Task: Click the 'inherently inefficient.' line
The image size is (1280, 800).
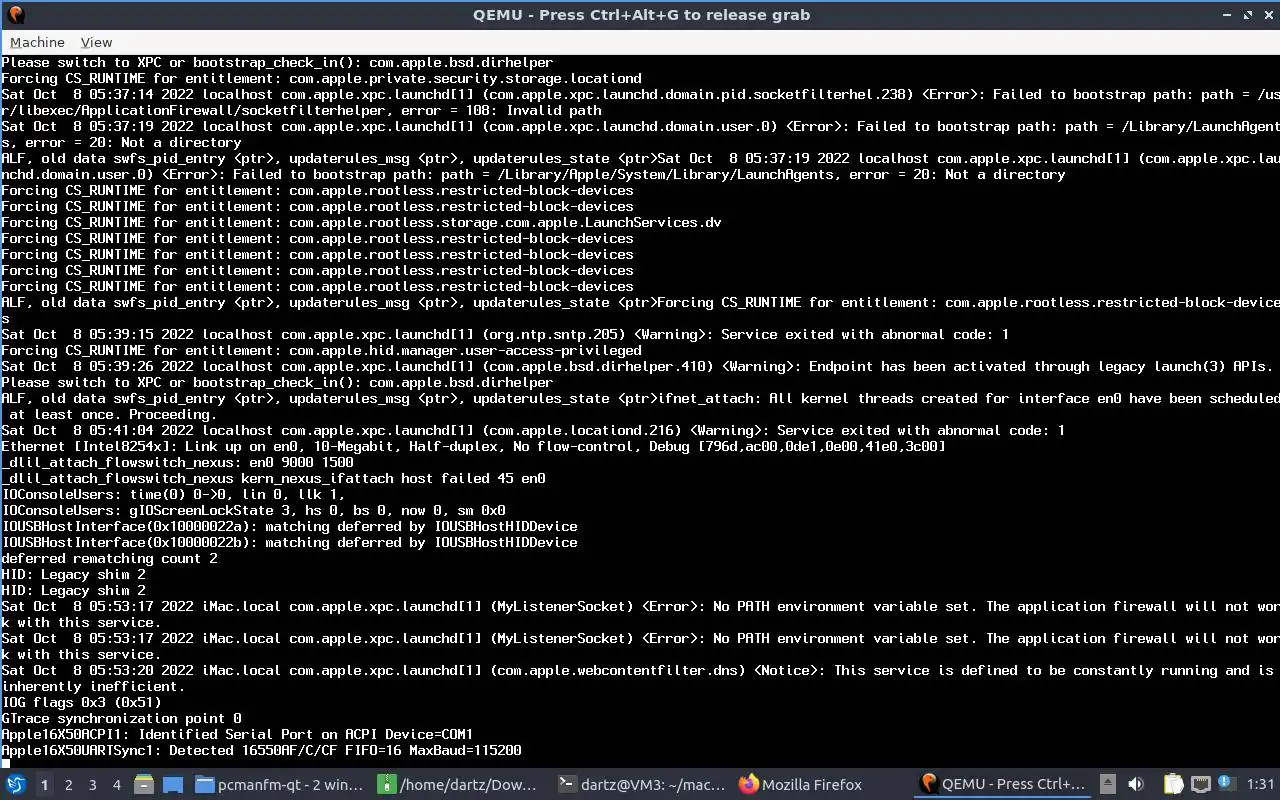Action: point(94,686)
